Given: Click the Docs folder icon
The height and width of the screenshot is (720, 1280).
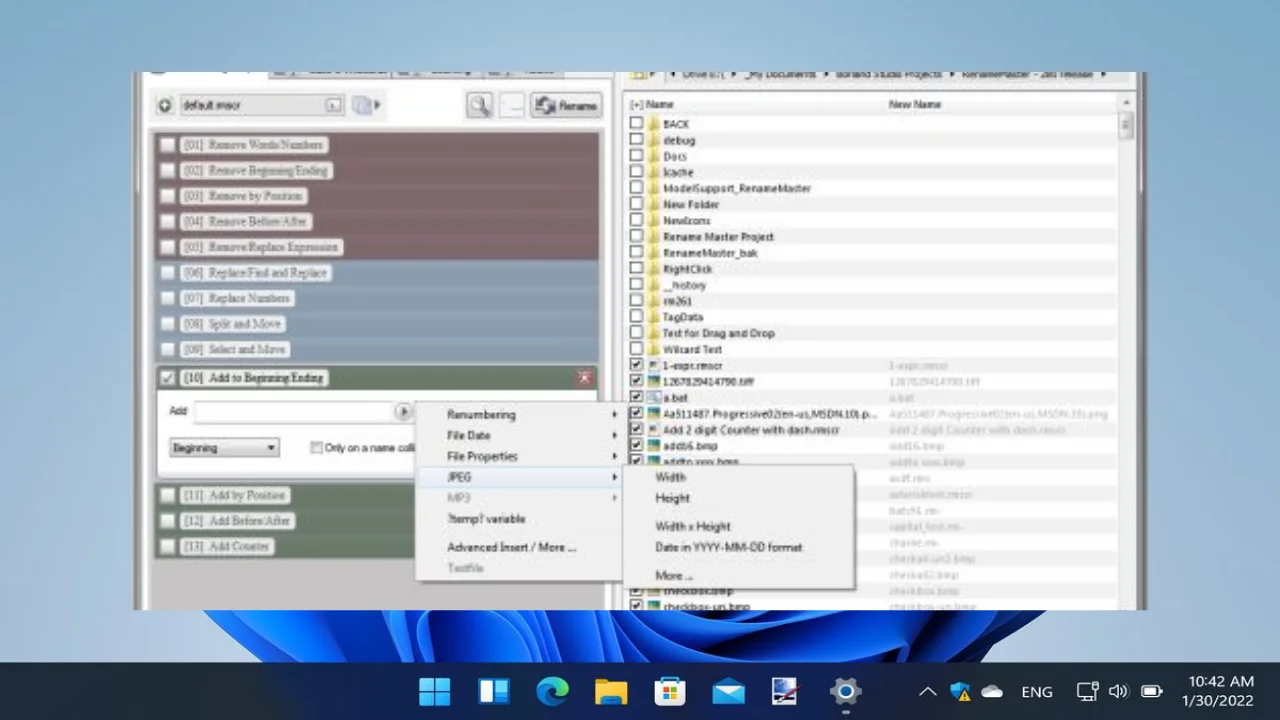Looking at the screenshot, I should (654, 156).
